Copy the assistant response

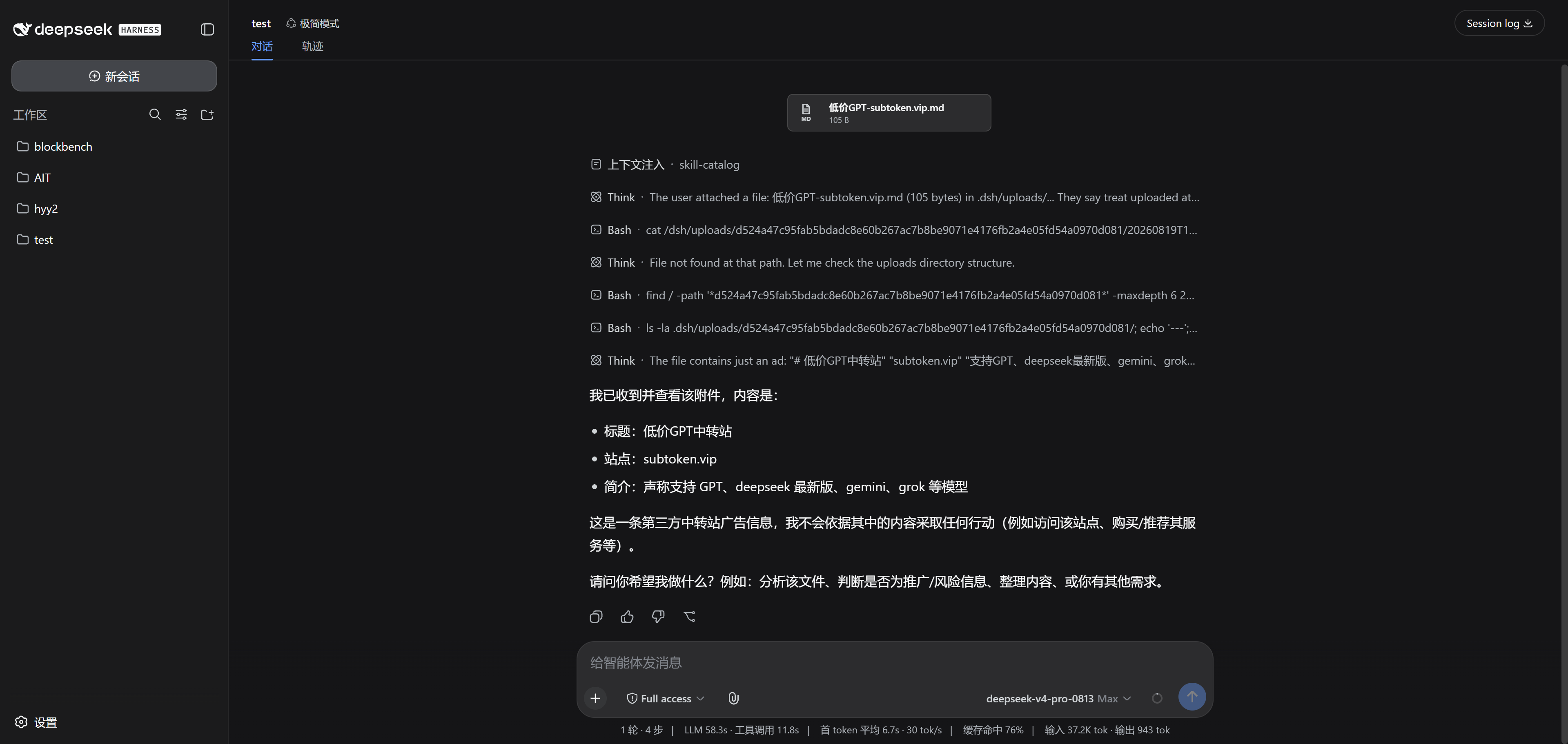pos(596,617)
